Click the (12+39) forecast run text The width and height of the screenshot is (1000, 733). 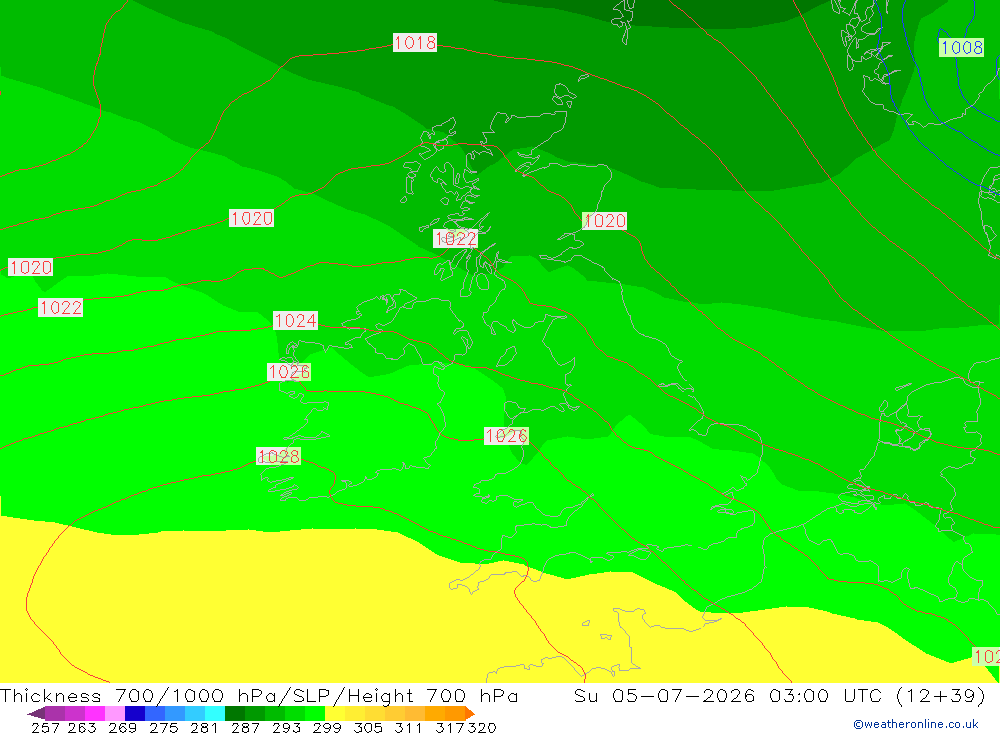941,695
